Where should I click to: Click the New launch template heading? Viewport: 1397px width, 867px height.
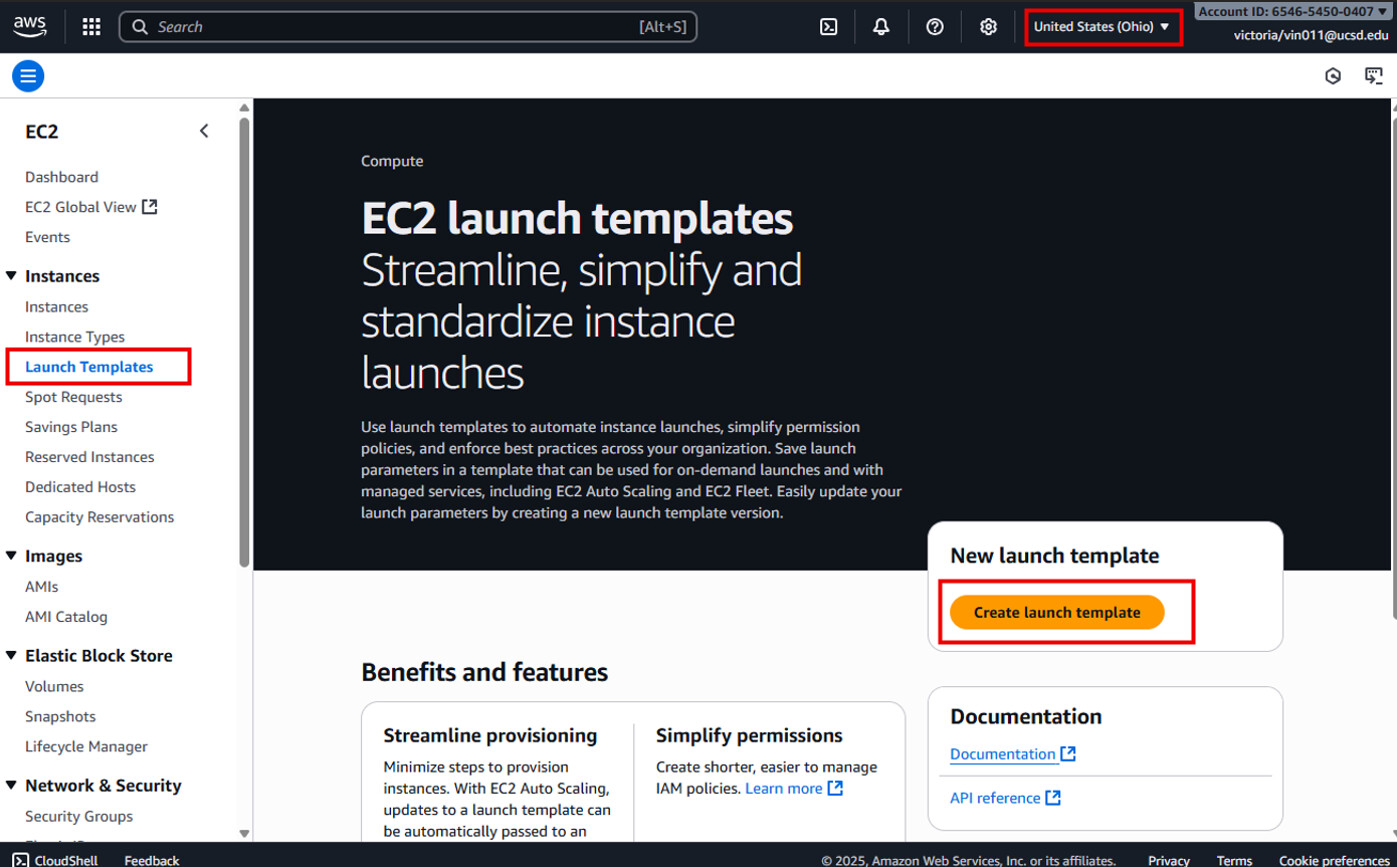click(1054, 556)
